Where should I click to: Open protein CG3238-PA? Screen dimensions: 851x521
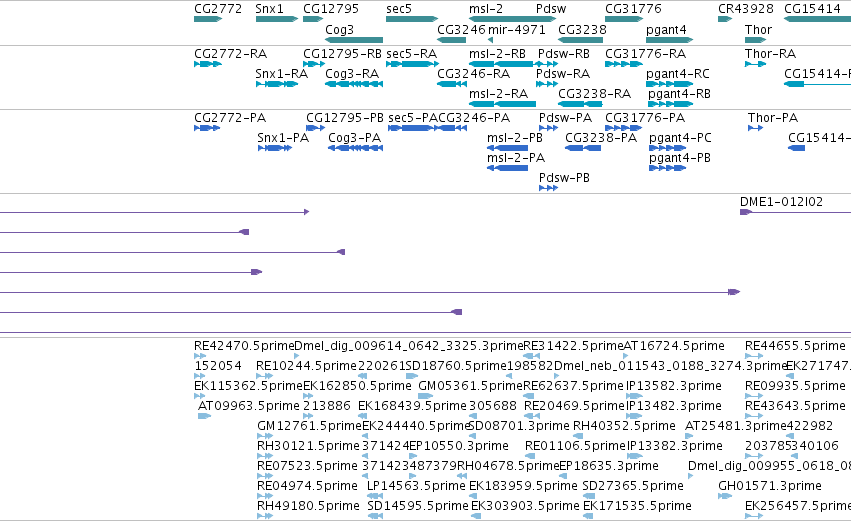601,138
